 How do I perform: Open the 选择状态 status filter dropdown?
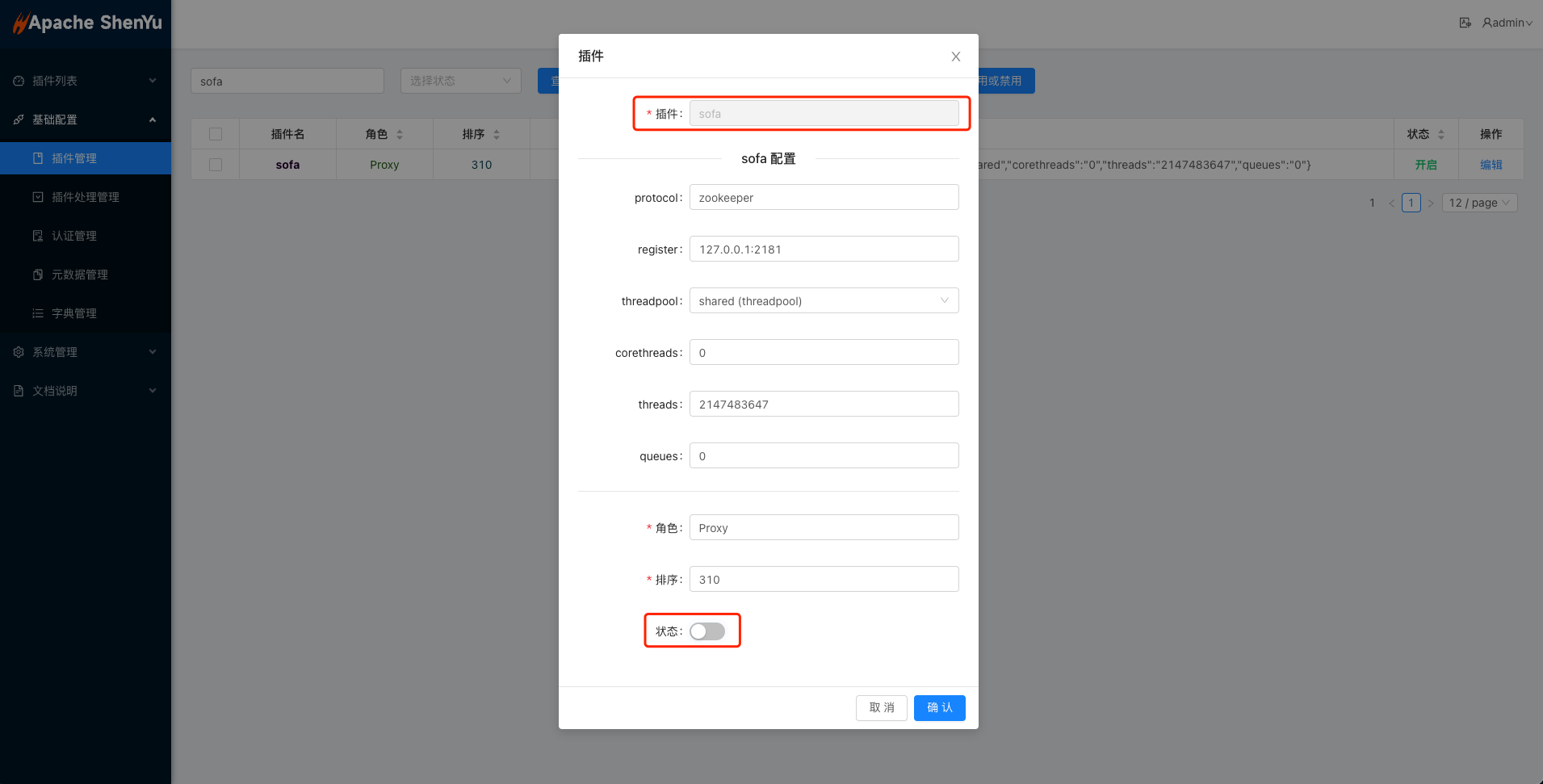tap(460, 81)
